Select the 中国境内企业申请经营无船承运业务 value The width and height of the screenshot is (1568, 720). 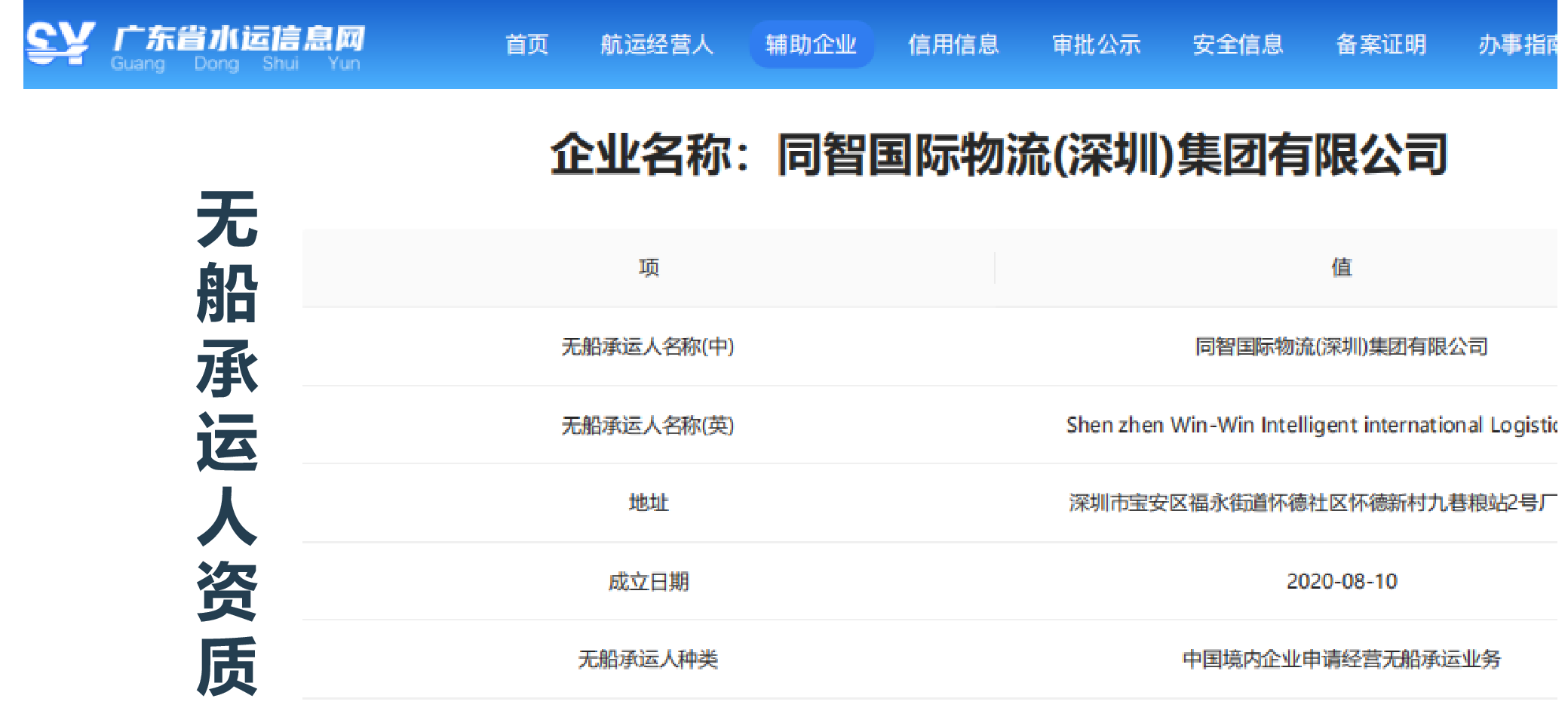pyautogui.click(x=1342, y=659)
